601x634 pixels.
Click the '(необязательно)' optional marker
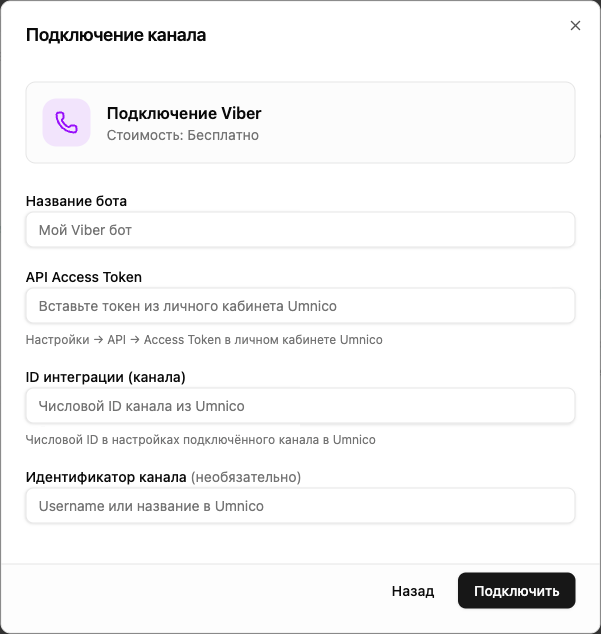(x=246, y=477)
